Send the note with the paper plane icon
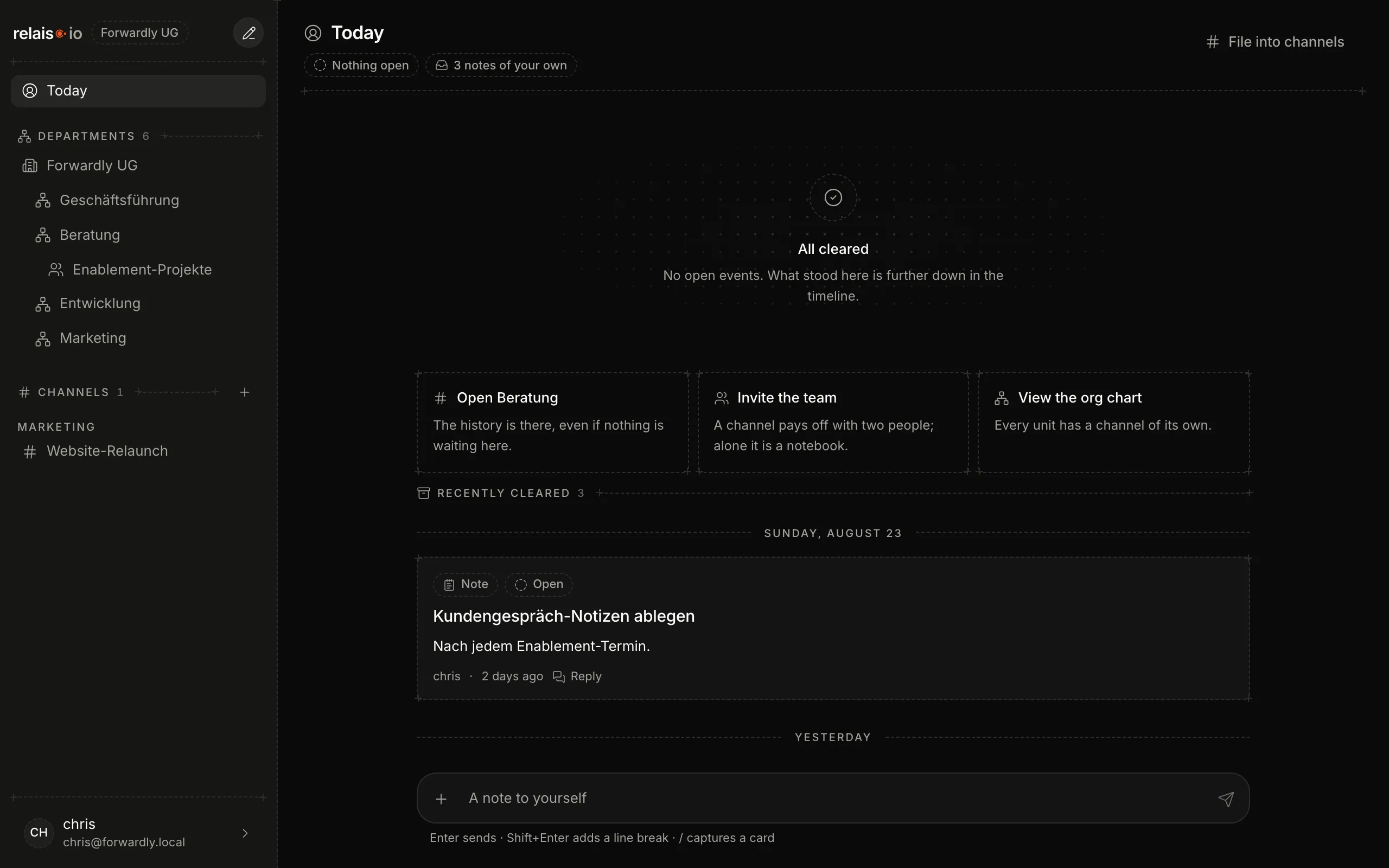 point(1226,799)
